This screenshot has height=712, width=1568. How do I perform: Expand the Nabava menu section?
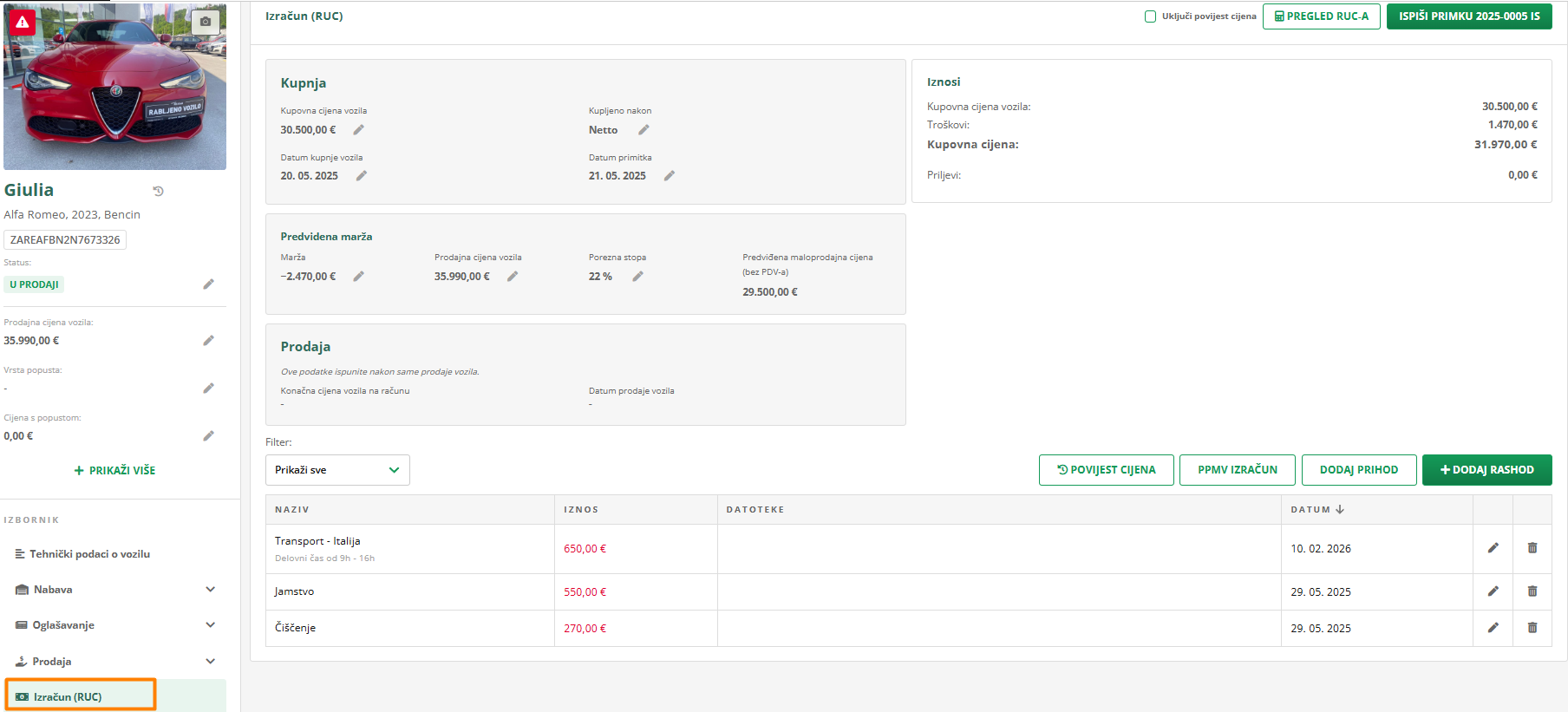point(210,590)
